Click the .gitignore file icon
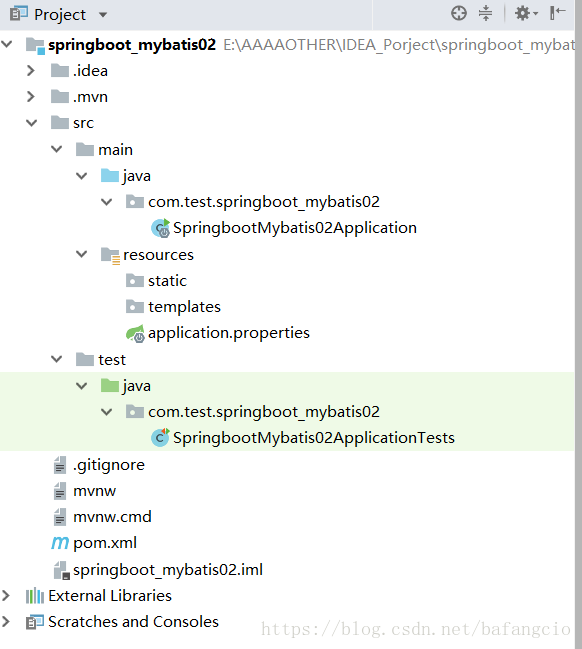The height and width of the screenshot is (649, 582). 60,465
